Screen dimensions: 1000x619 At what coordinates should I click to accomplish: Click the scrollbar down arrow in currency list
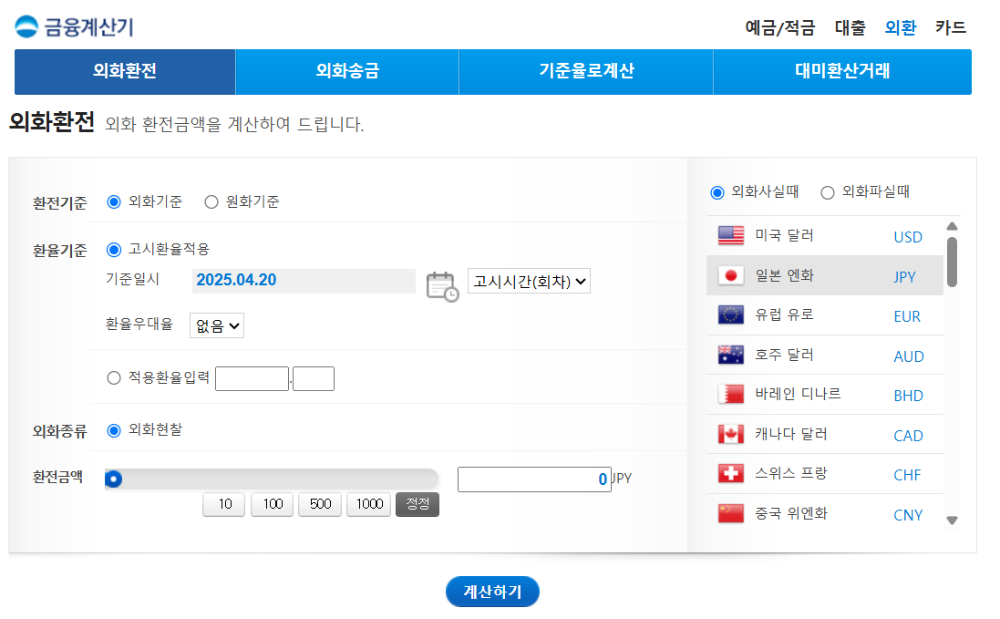[x=951, y=520]
